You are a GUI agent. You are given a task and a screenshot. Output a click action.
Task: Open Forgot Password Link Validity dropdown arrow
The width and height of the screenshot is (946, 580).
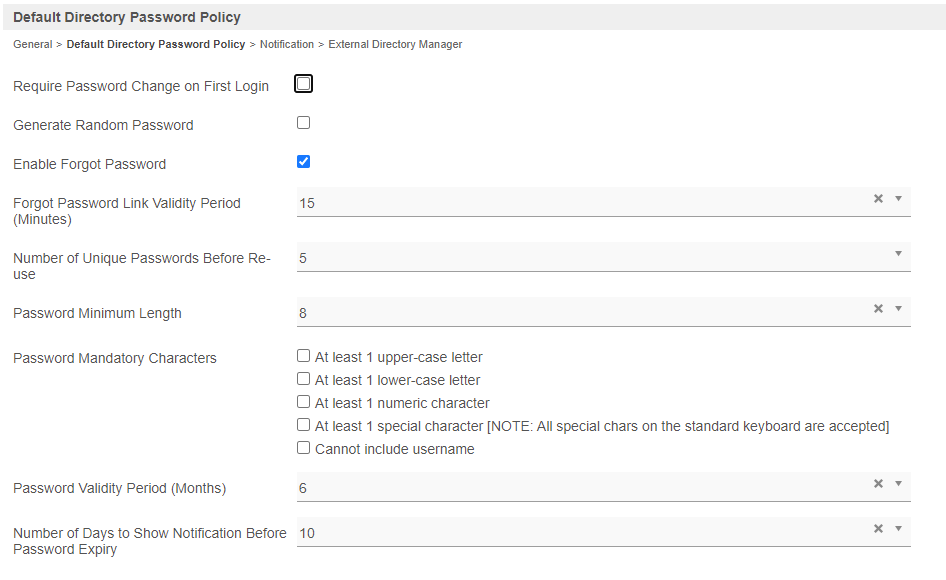tap(898, 199)
